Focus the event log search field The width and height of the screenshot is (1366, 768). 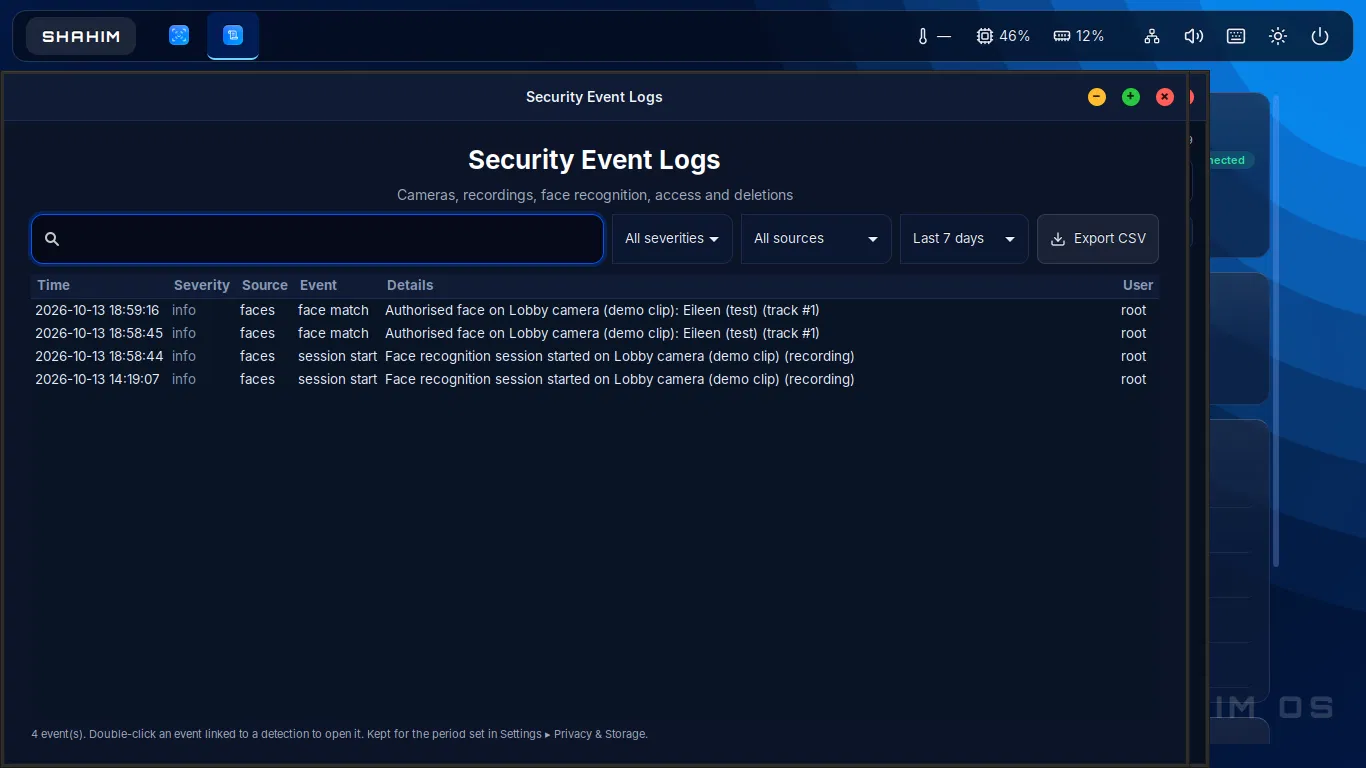tap(317, 239)
